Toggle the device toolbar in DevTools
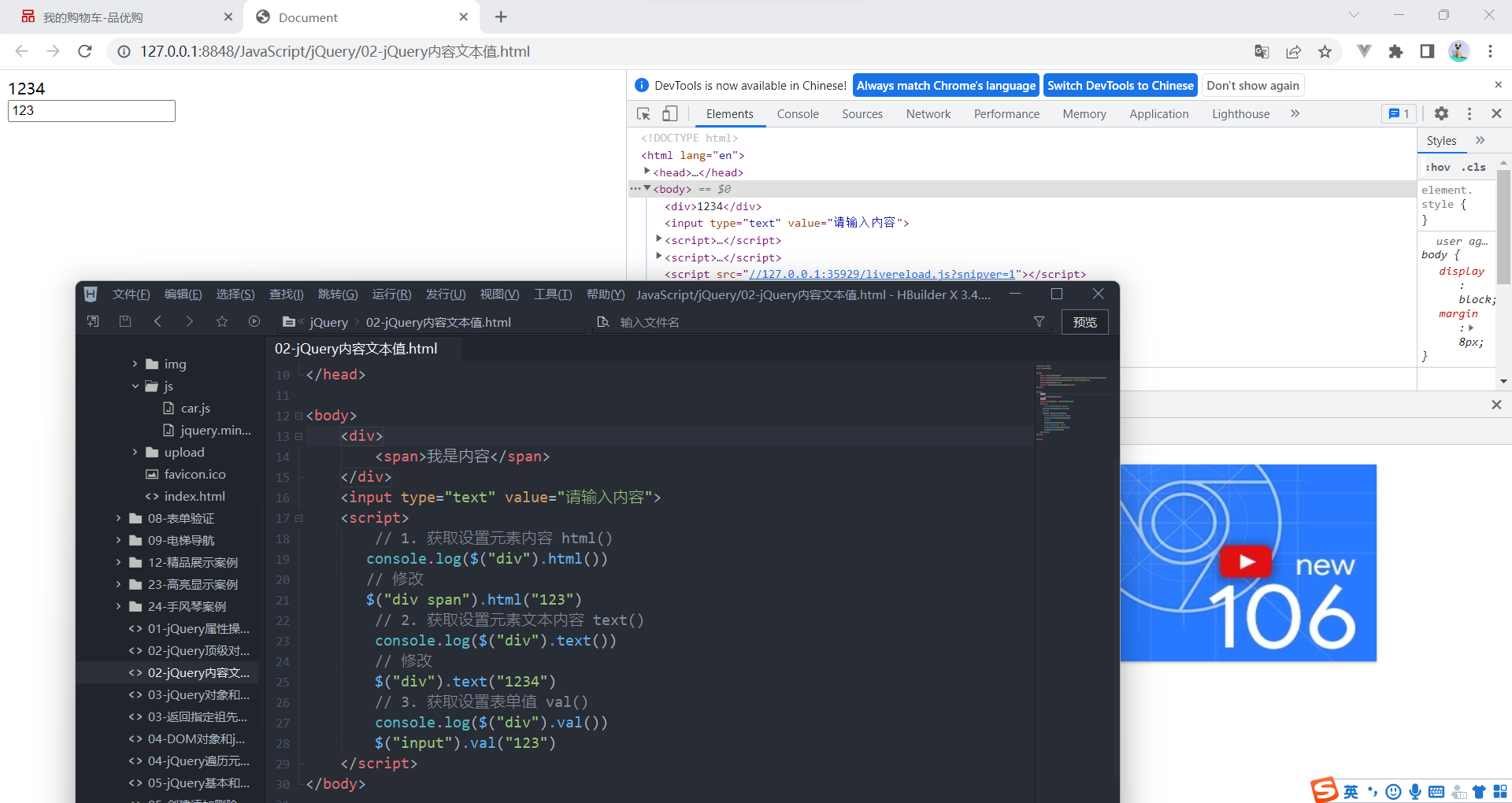 click(x=669, y=113)
